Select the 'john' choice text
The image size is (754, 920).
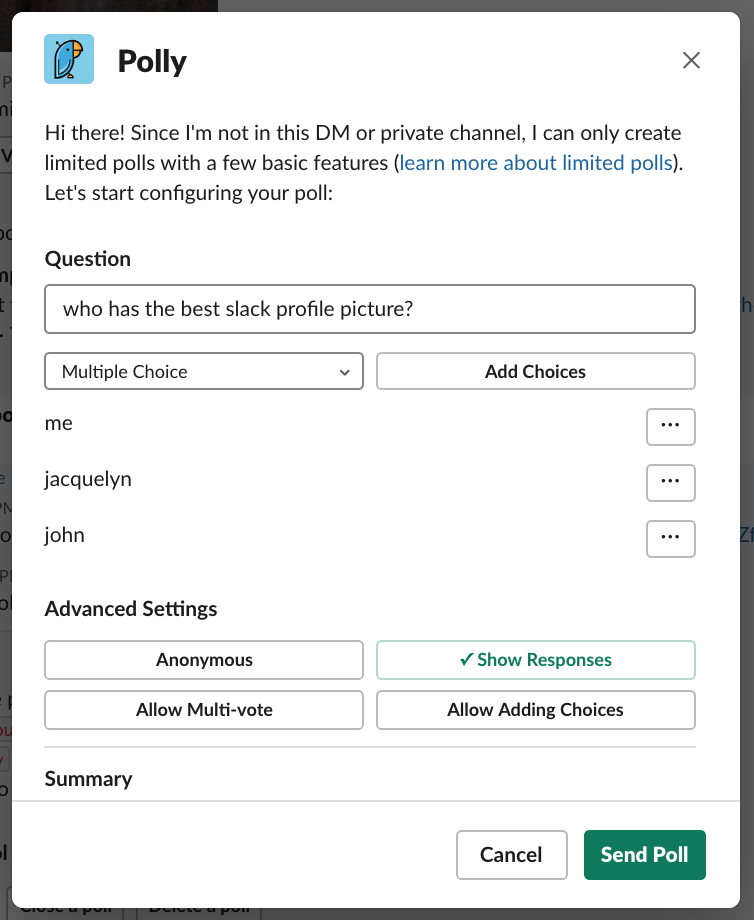[65, 535]
